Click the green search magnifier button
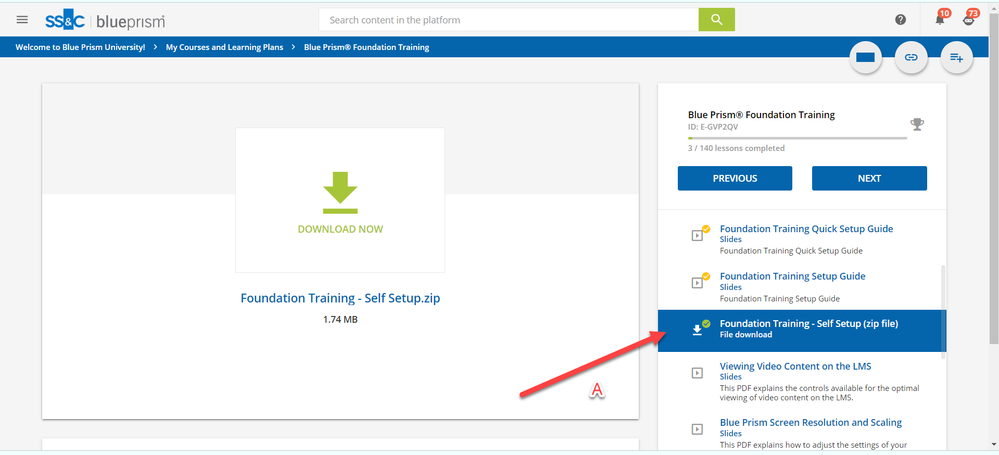The height and width of the screenshot is (455, 999). click(x=717, y=20)
